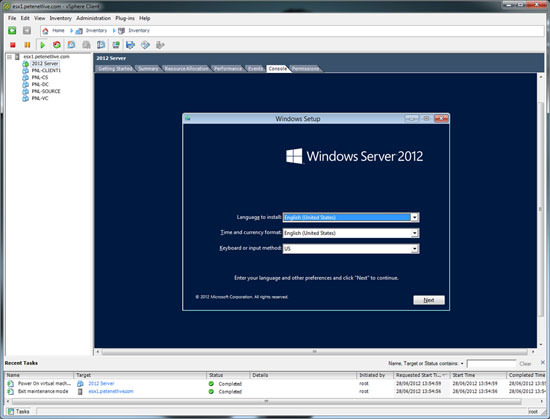
Task: Click the Launch Virtual Machine Console icon
Action: coord(116,45)
